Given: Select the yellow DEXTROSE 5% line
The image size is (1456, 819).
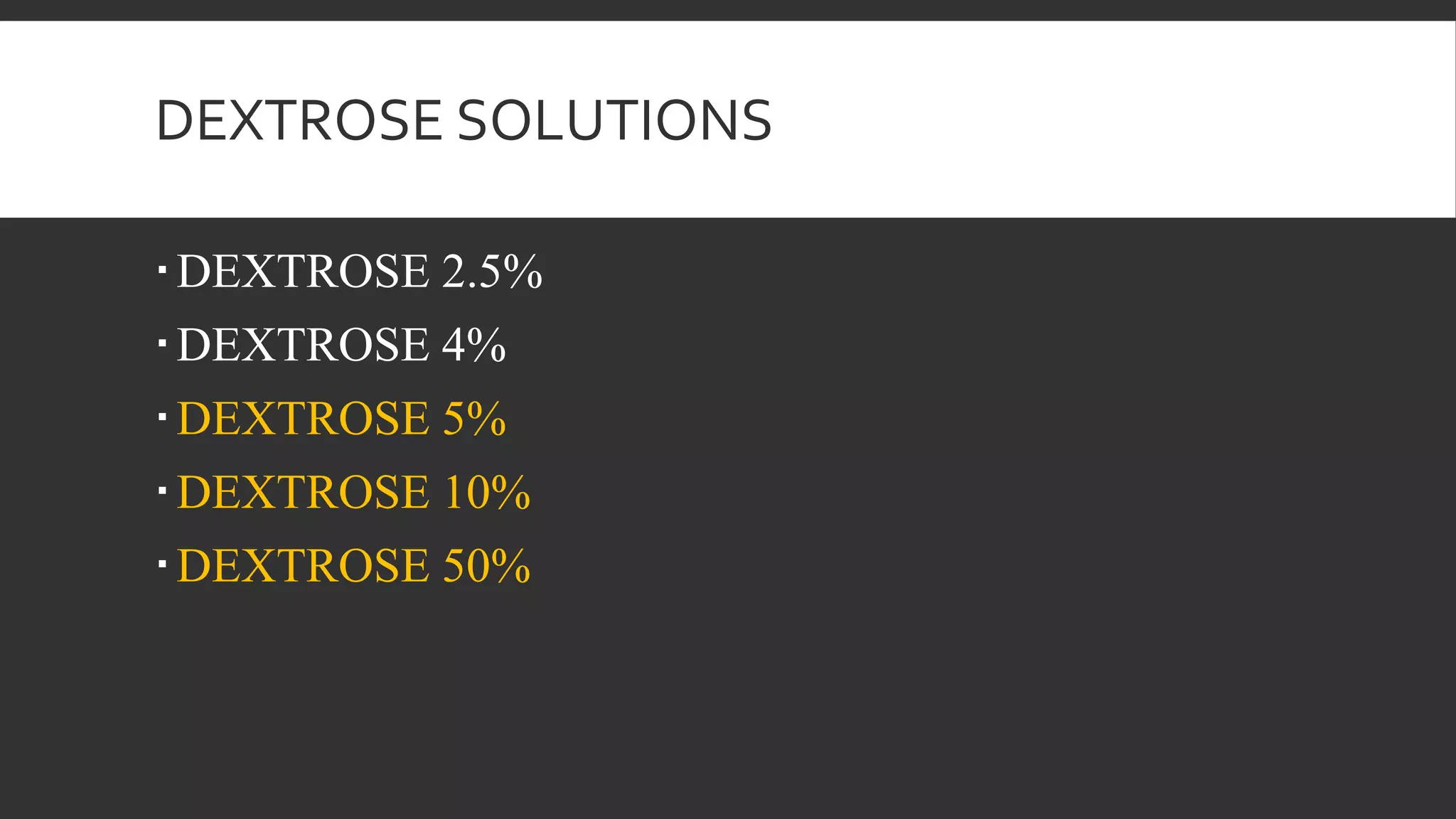Looking at the screenshot, I should point(341,418).
